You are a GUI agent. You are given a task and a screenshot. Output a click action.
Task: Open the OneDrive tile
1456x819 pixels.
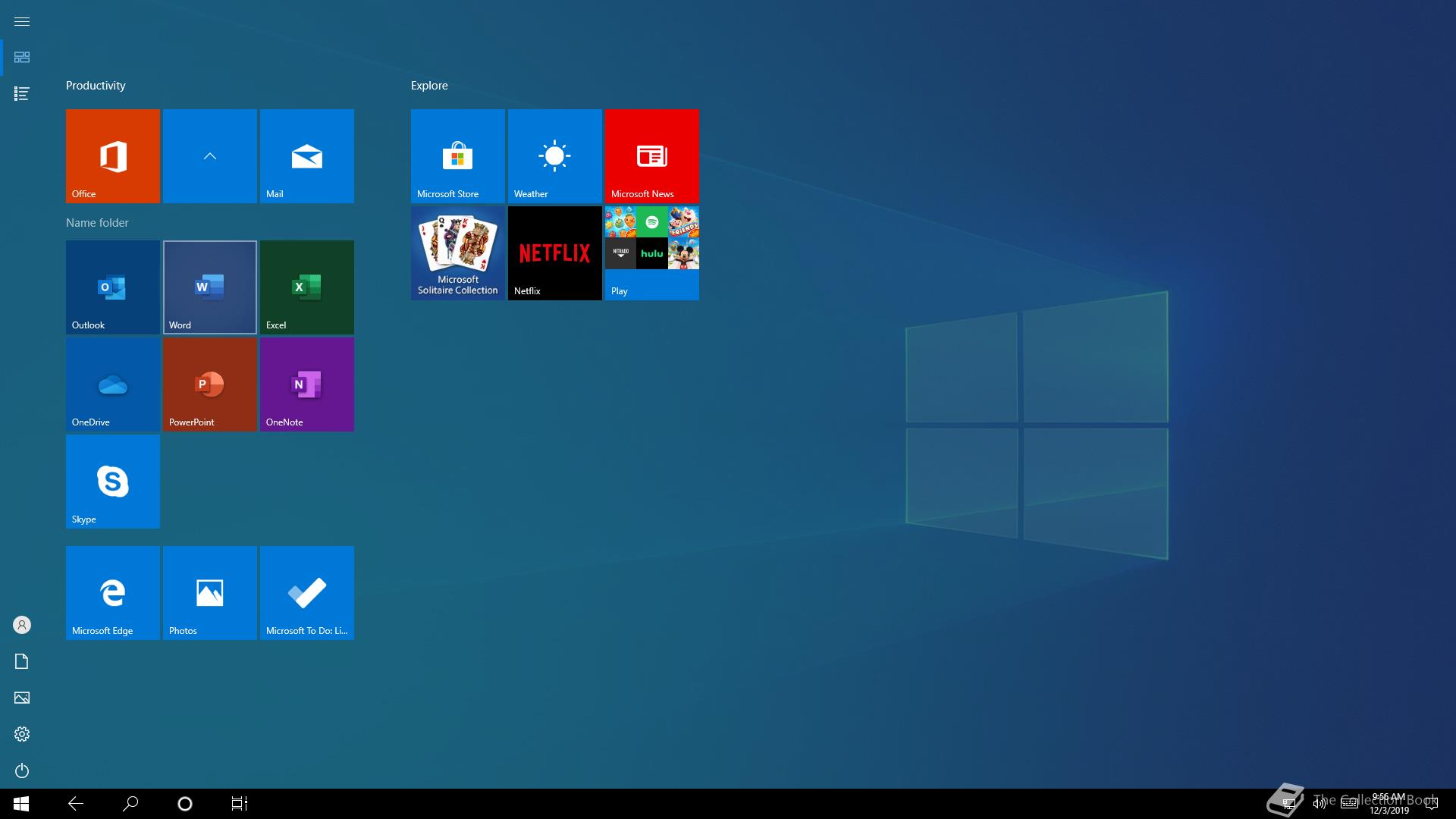point(112,384)
